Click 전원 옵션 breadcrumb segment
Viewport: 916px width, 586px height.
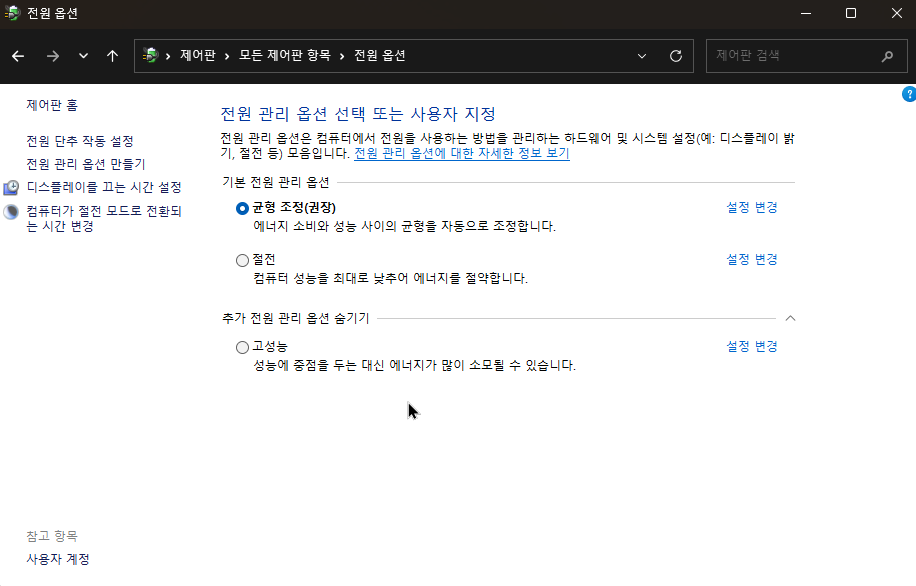(380, 56)
